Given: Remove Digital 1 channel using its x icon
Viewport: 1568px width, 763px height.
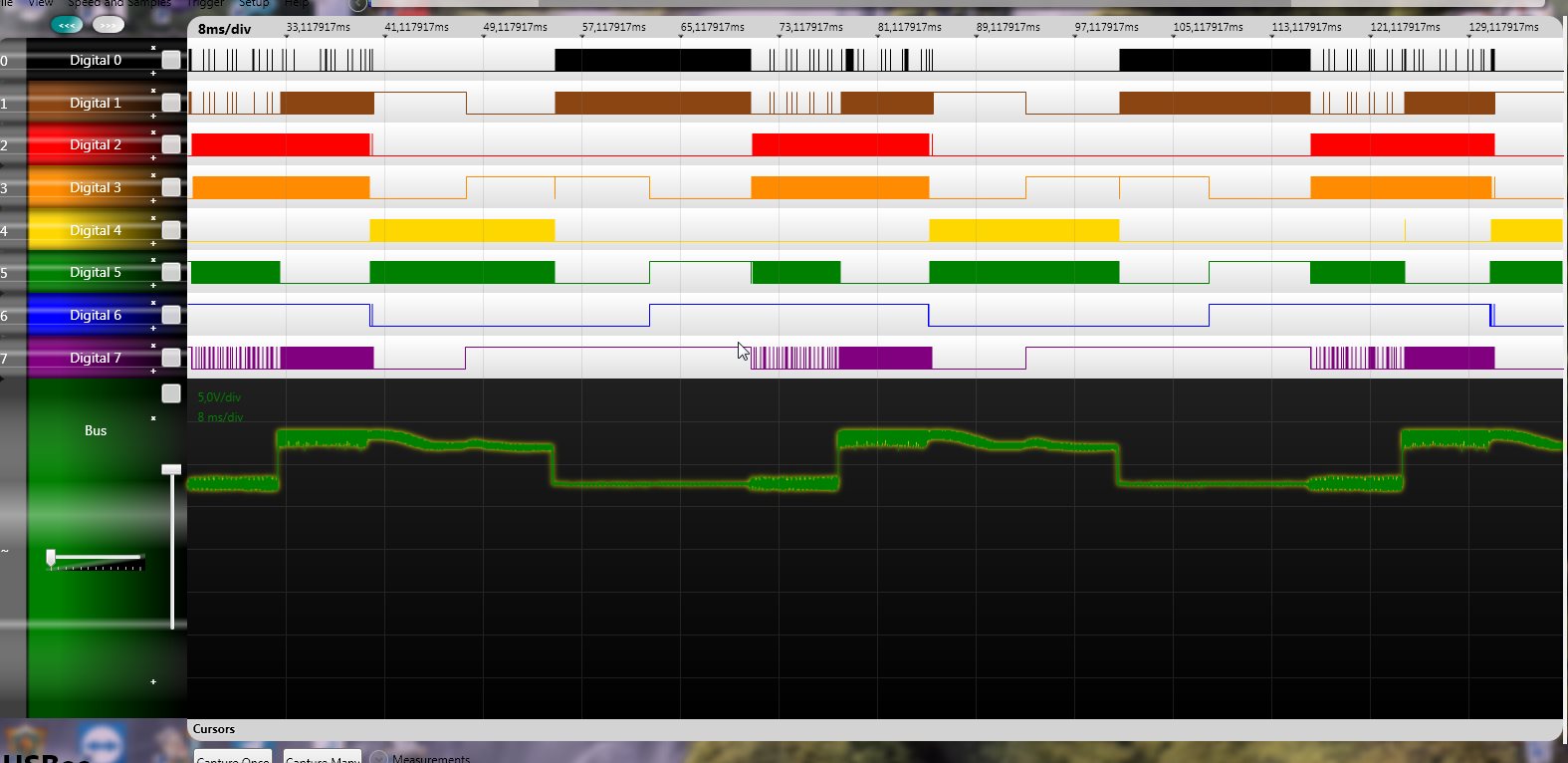Looking at the screenshot, I should [153, 91].
